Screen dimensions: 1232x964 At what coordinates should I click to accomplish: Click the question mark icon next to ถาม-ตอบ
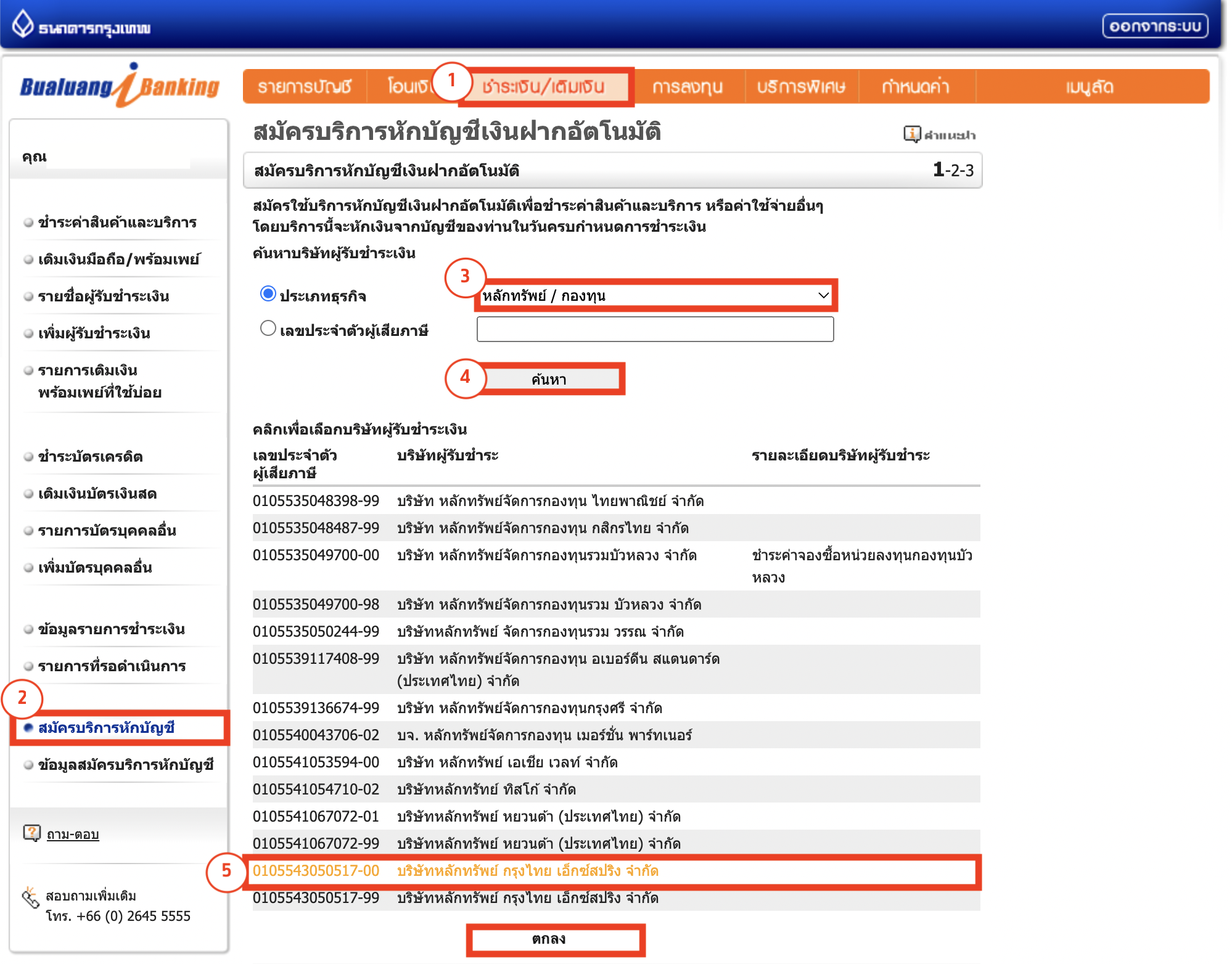[32, 833]
